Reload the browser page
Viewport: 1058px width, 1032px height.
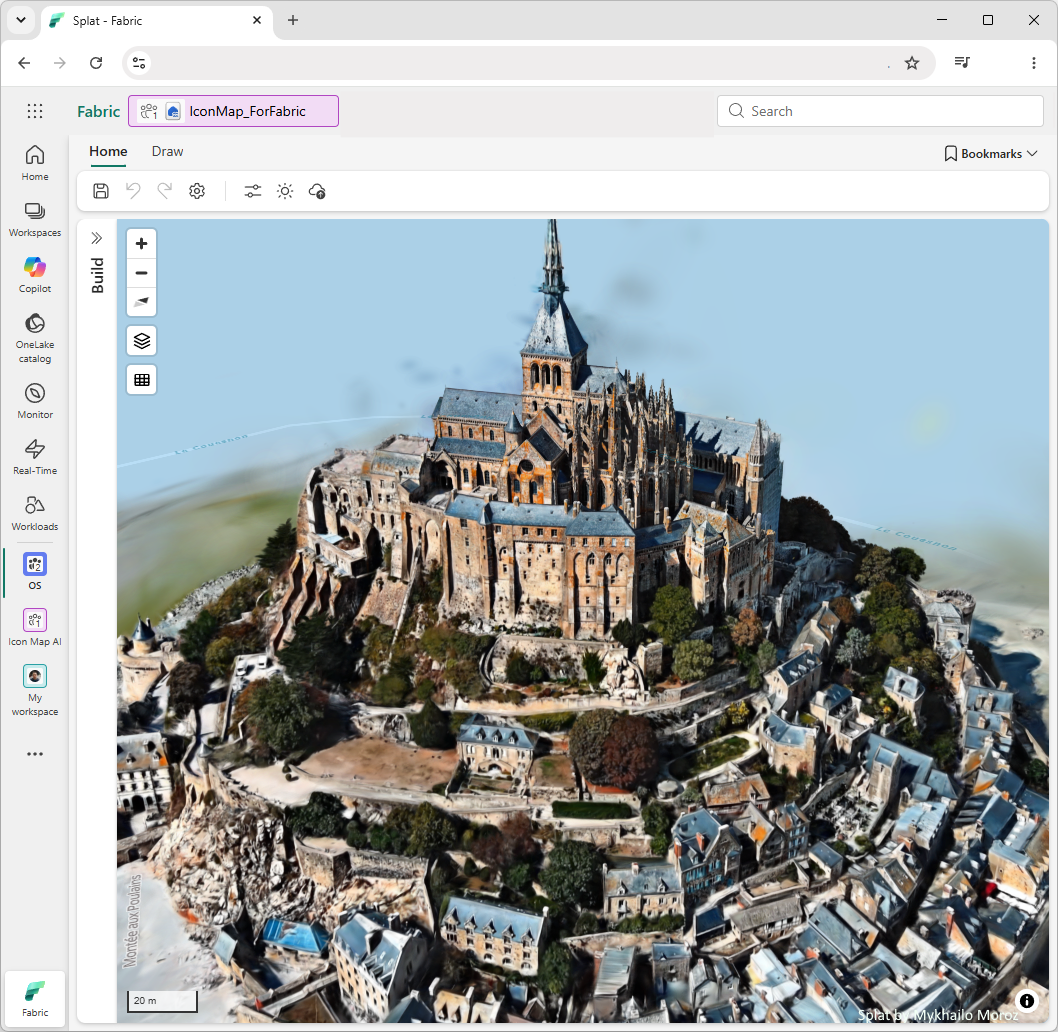(x=96, y=63)
